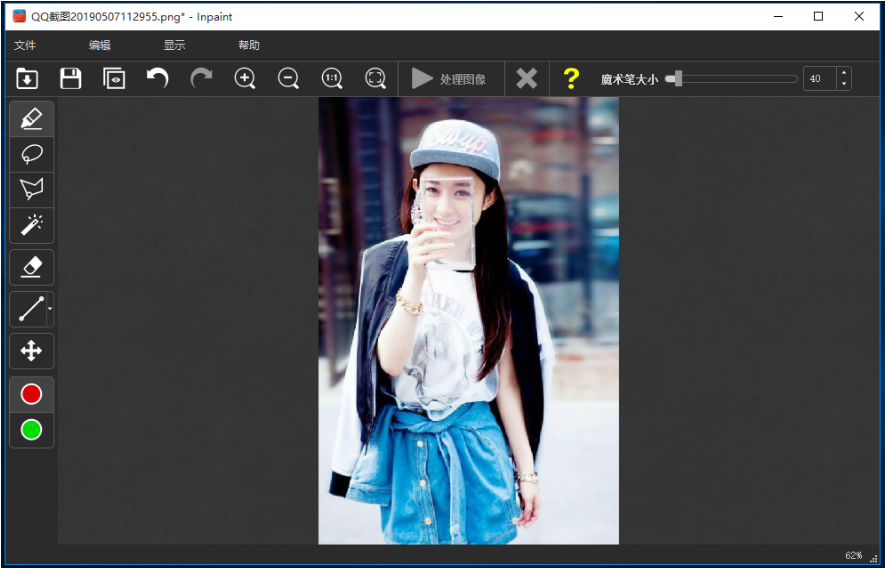Increase magic pen size with up arrow

tap(844, 73)
